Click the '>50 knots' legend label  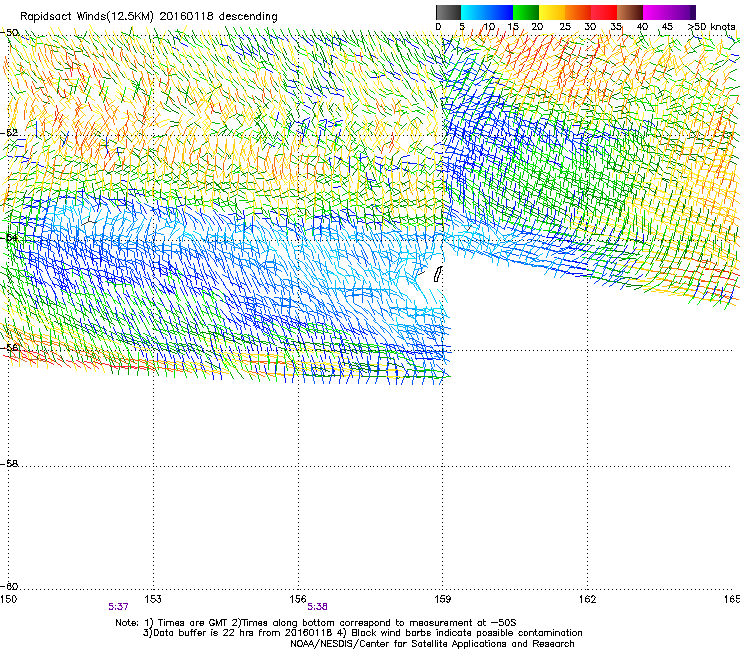coord(712,27)
